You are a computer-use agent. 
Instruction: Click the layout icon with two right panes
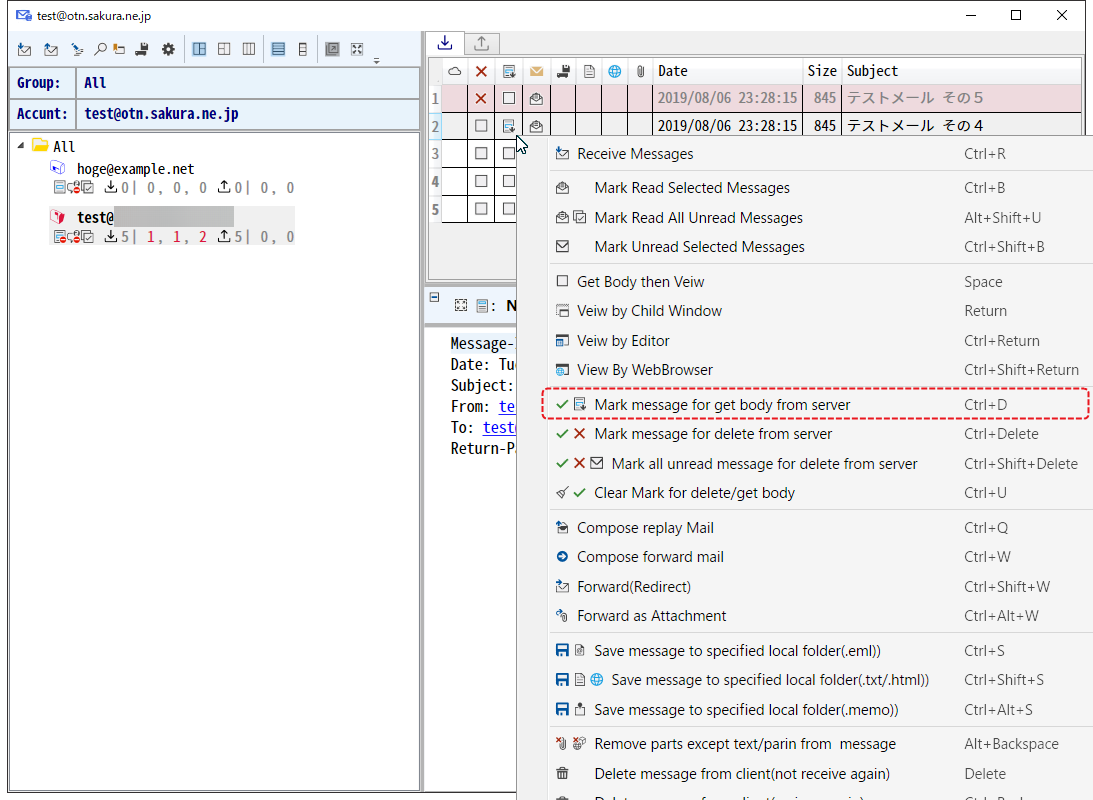pos(224,49)
